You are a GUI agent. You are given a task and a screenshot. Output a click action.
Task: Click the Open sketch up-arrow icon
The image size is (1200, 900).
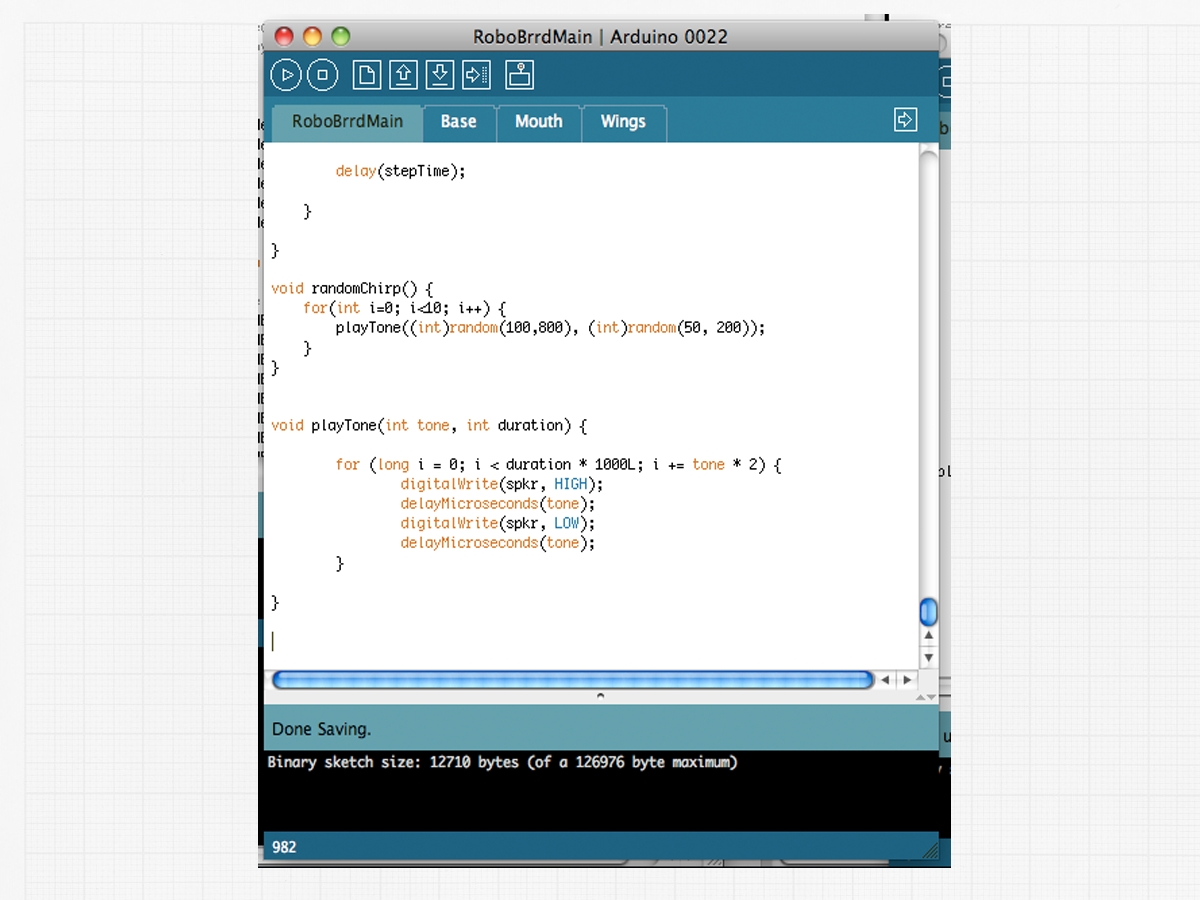coord(403,75)
